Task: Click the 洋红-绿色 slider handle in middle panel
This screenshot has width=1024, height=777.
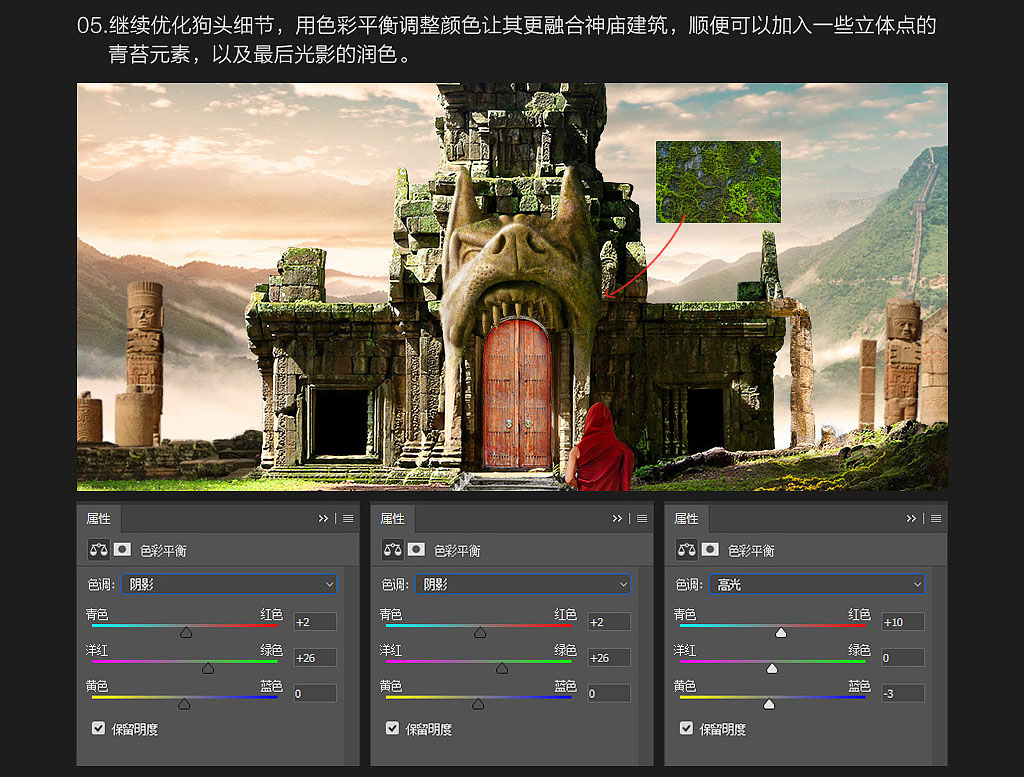Action: point(502,668)
